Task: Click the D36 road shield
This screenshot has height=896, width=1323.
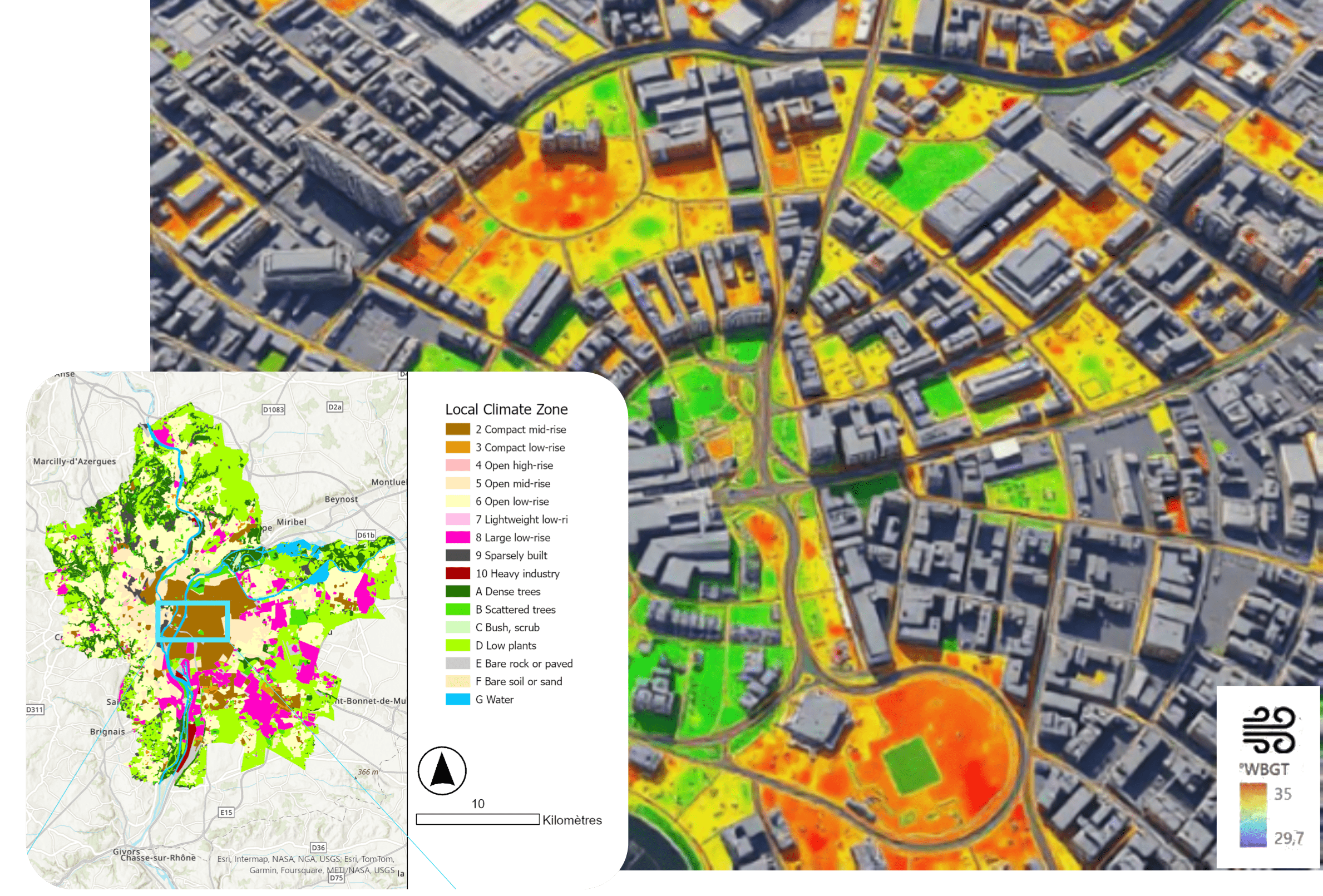Action: tap(318, 848)
